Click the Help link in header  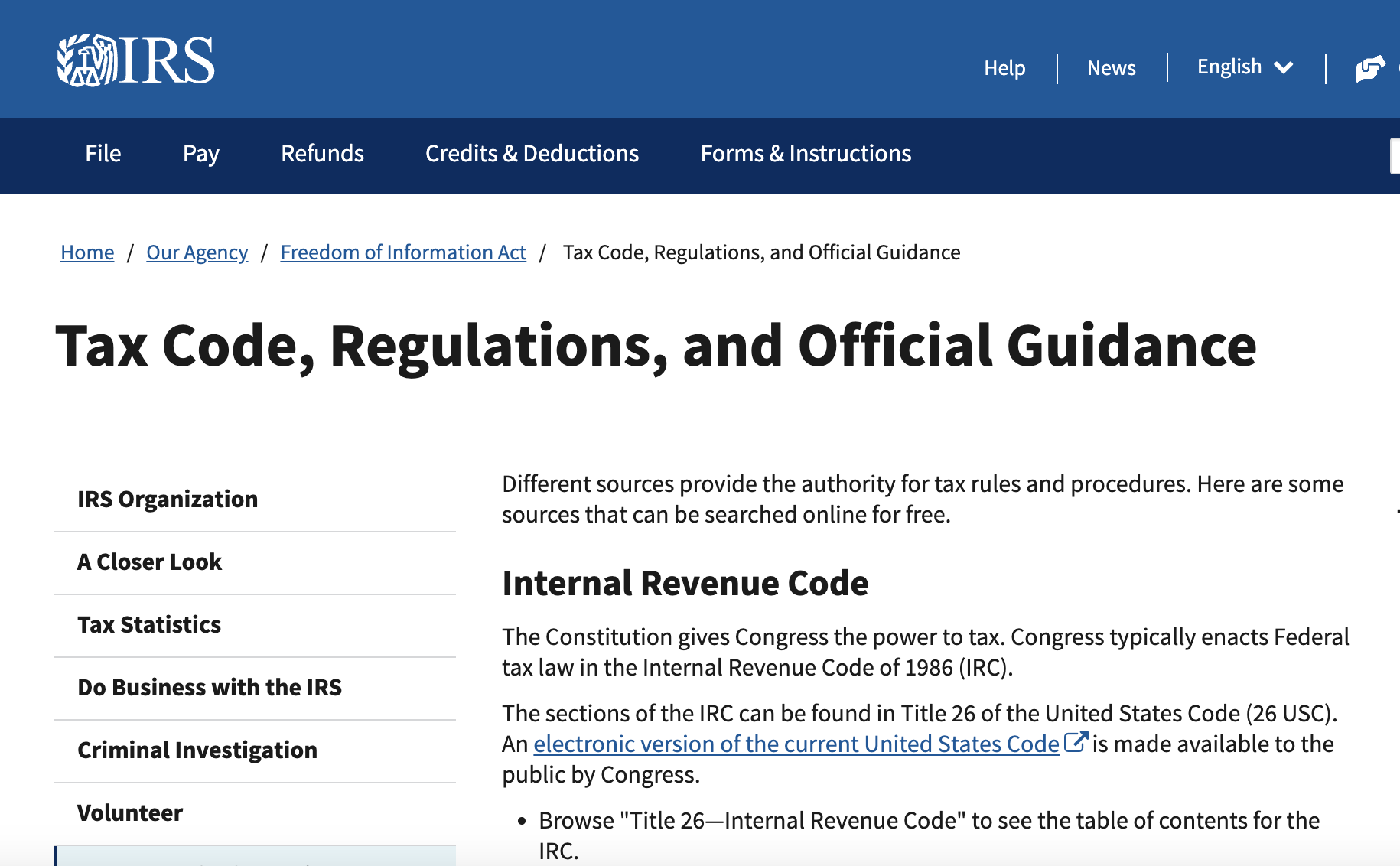(x=1004, y=68)
